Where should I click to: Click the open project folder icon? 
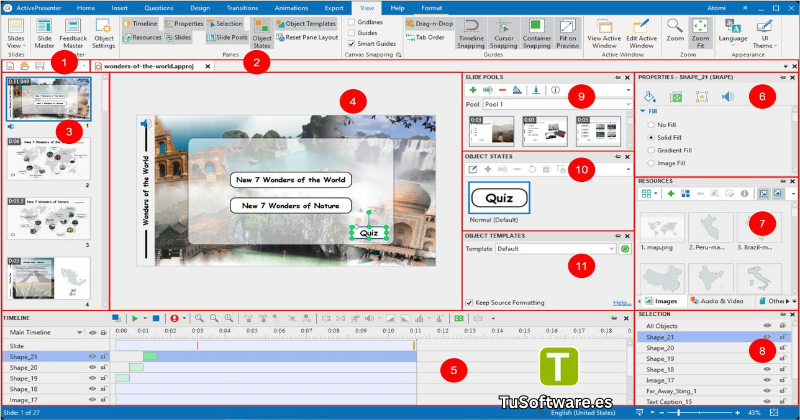(24, 66)
